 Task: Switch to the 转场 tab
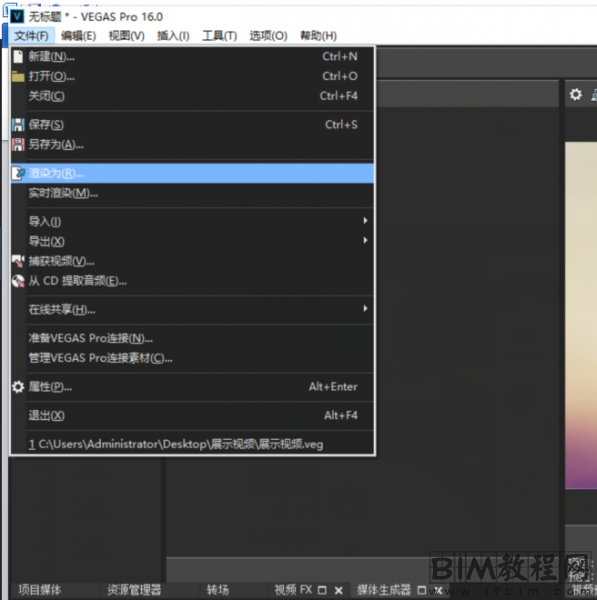tap(218, 590)
